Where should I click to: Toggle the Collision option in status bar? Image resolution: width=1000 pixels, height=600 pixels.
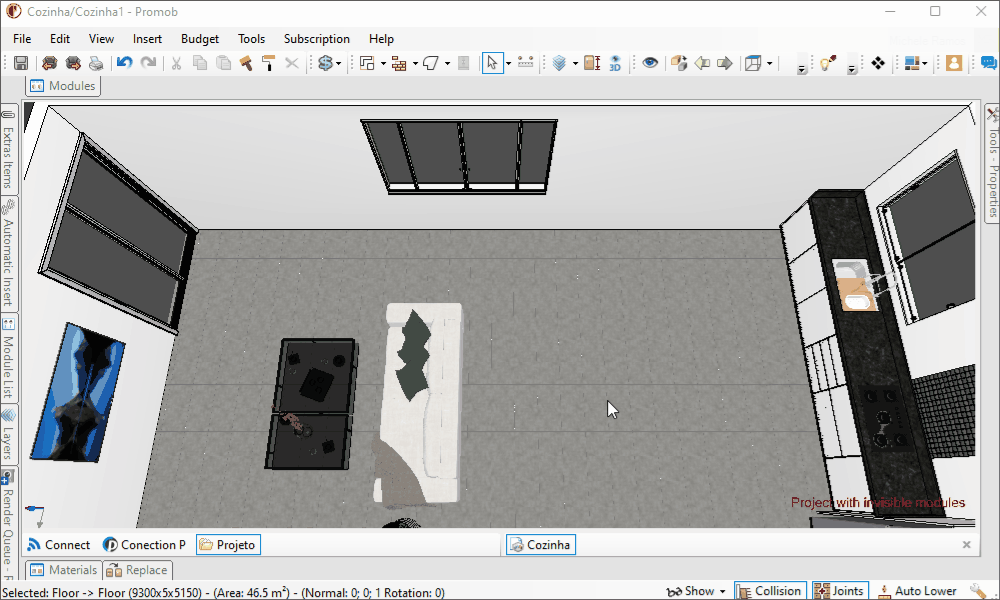click(x=769, y=591)
